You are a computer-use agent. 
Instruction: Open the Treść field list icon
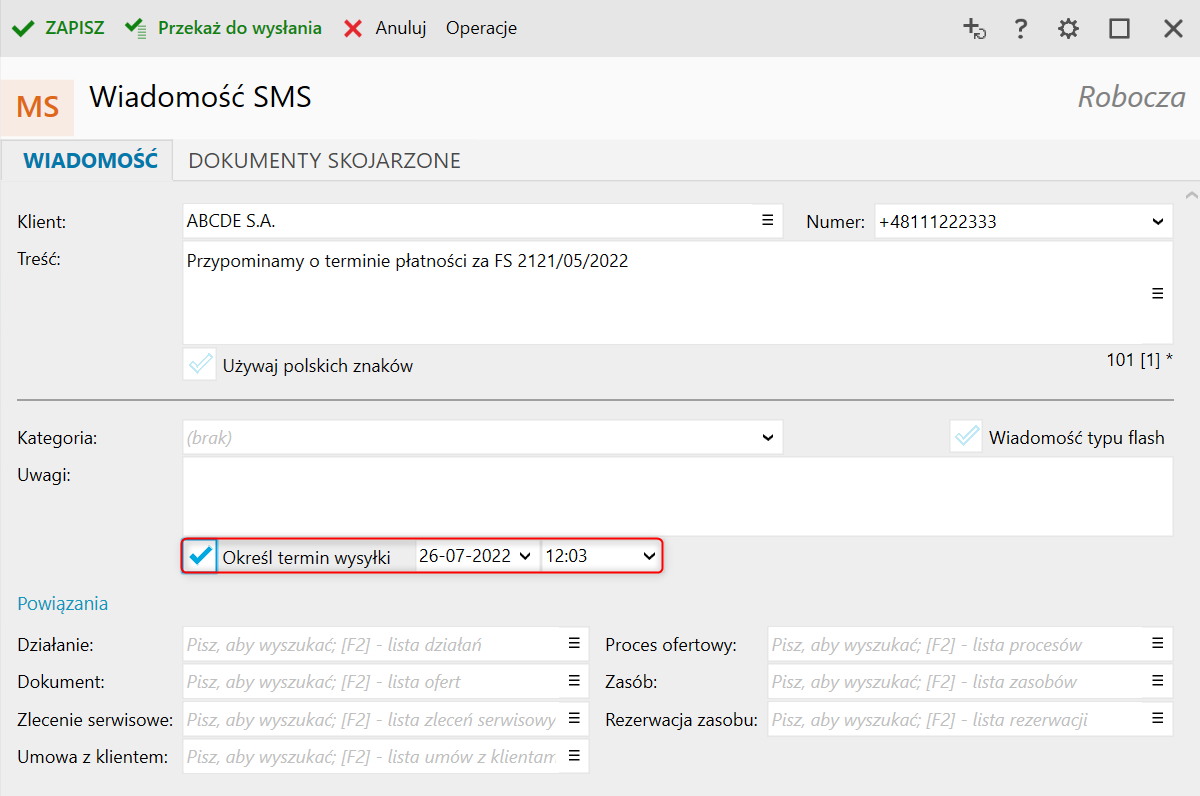tap(1157, 293)
